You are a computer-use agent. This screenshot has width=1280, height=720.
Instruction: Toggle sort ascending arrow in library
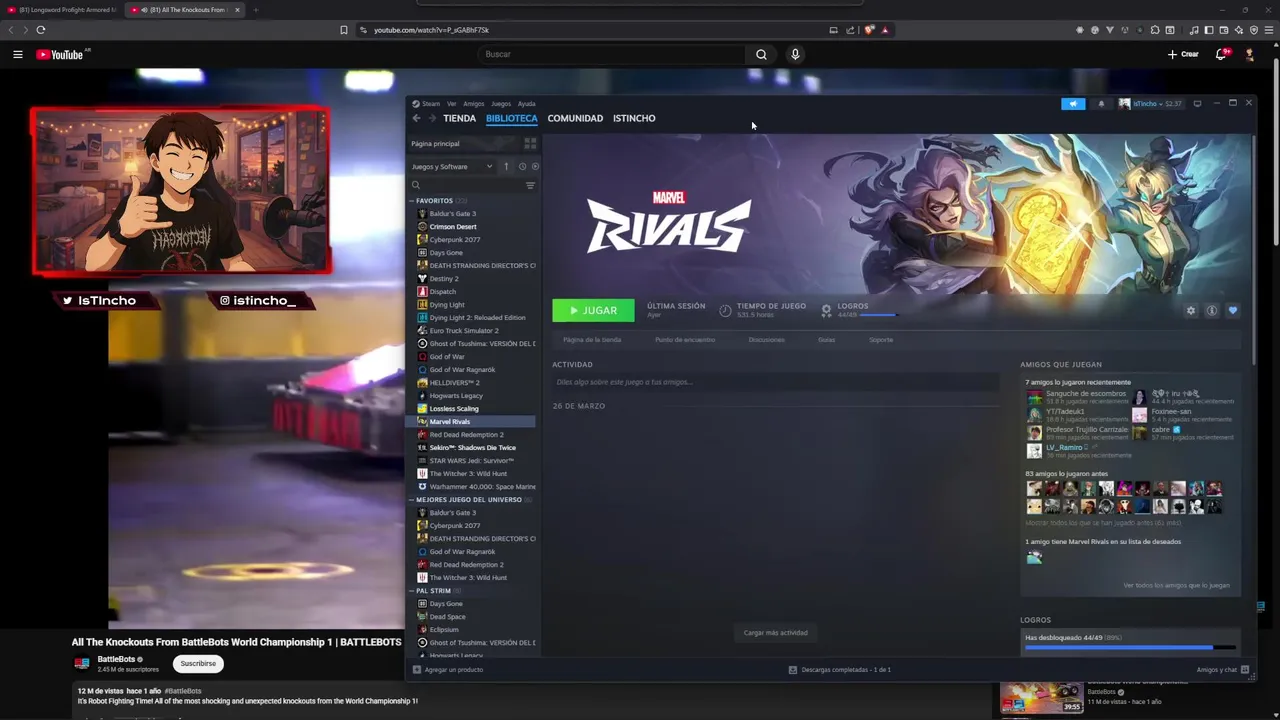tap(506, 166)
